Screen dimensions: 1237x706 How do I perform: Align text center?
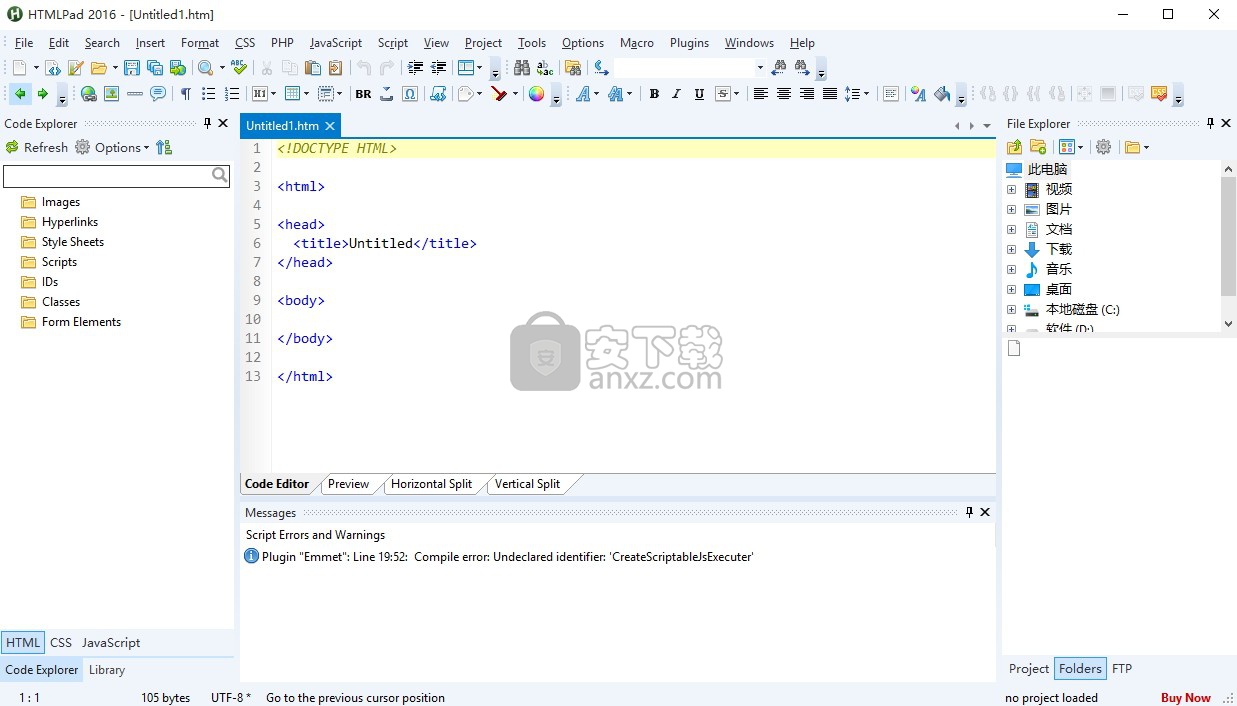784,94
